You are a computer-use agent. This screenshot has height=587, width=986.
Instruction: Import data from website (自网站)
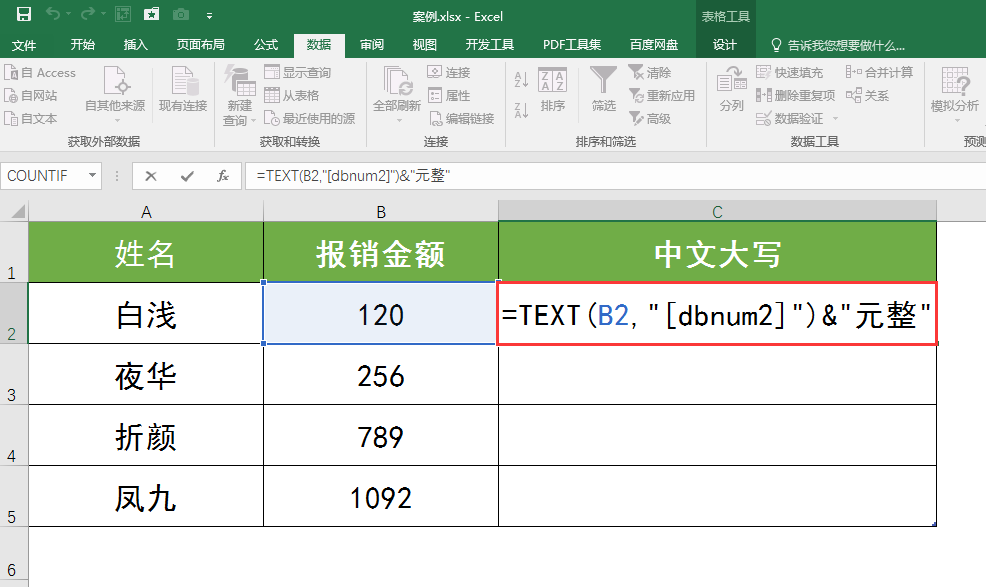31,96
